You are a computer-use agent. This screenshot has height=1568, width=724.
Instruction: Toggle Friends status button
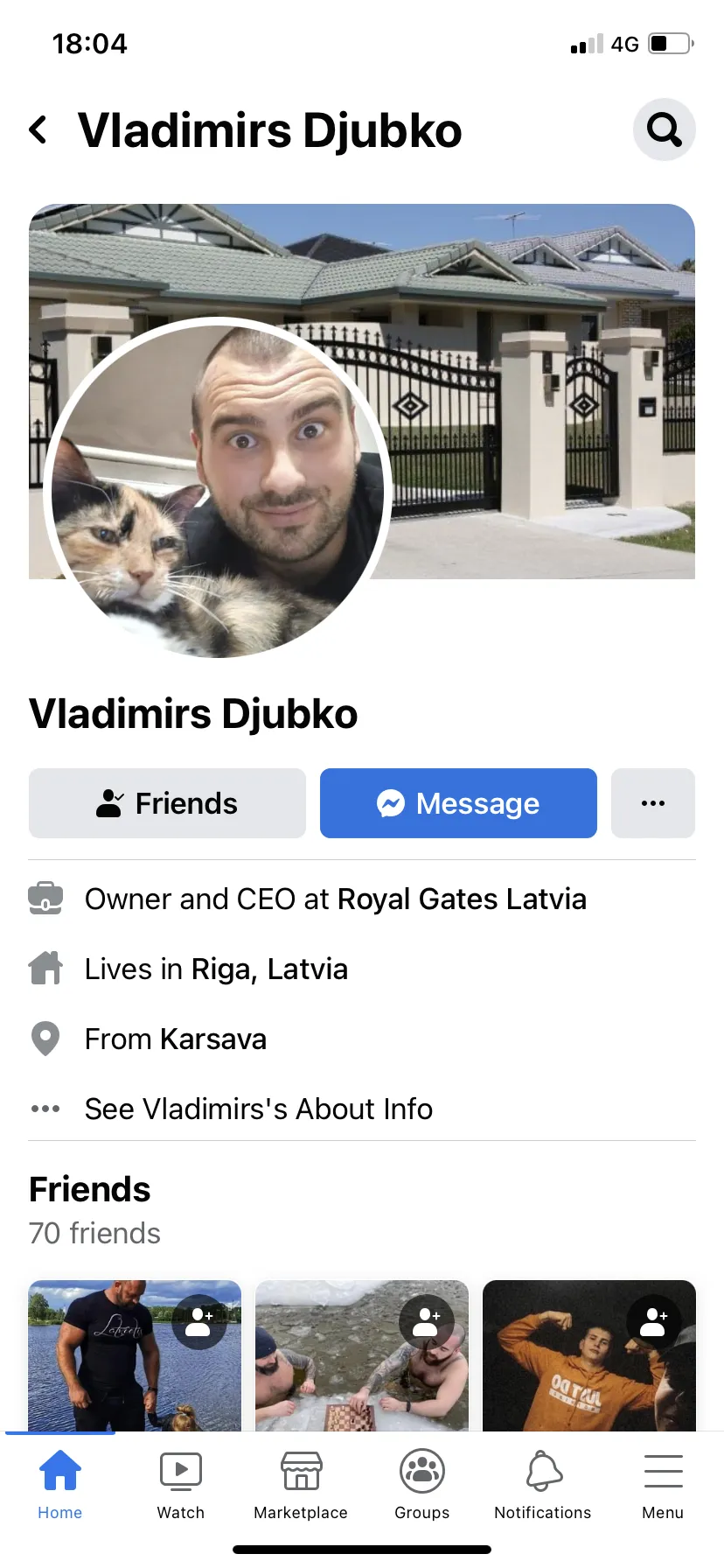(x=167, y=803)
